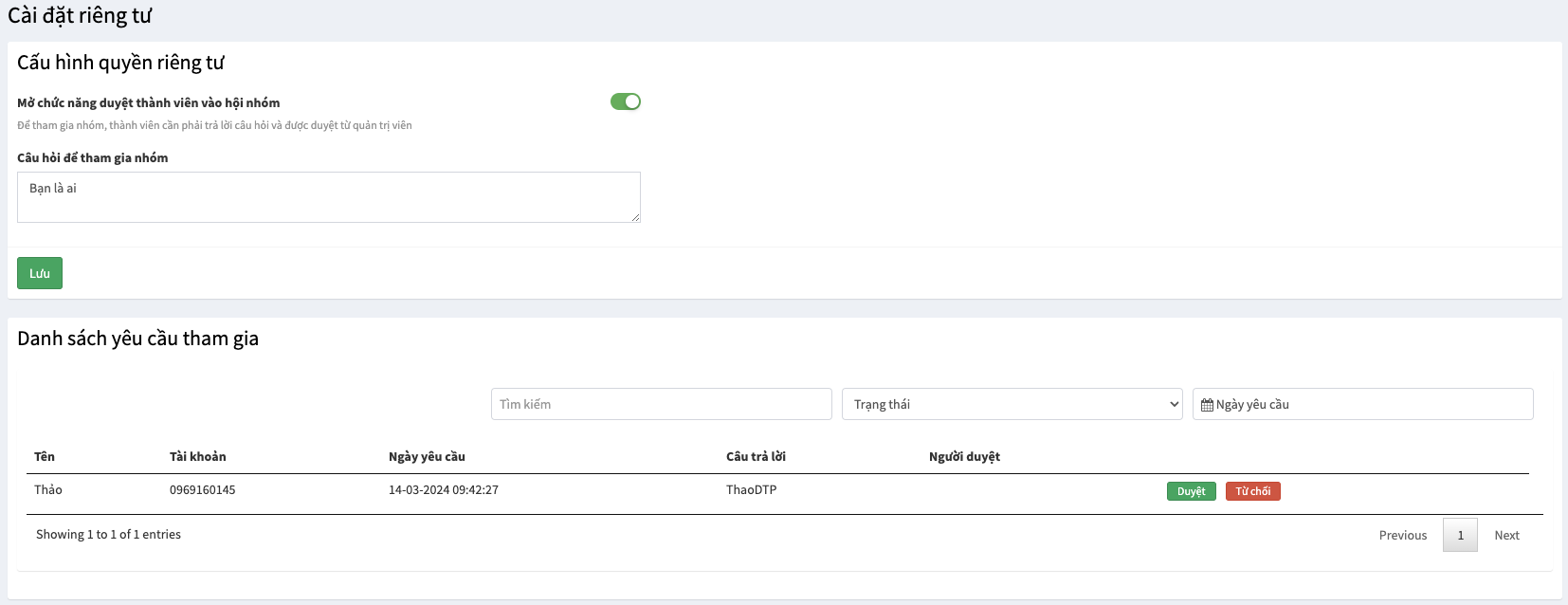Reject the request with Từ chối

[1252, 491]
